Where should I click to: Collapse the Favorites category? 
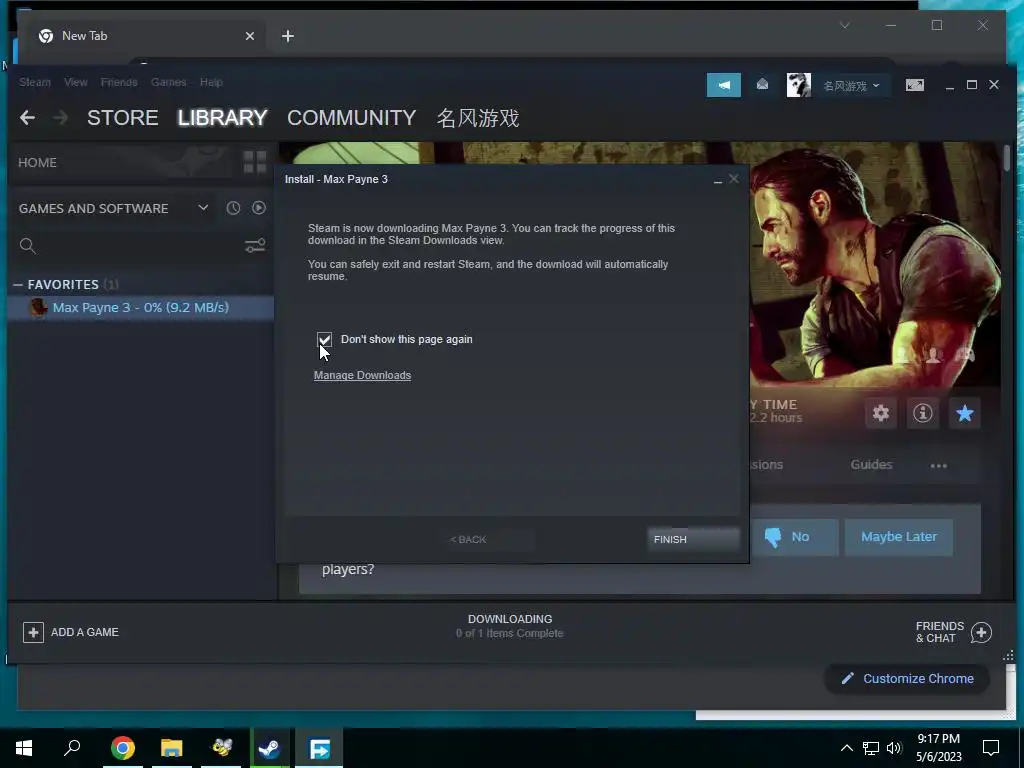[x=18, y=285]
